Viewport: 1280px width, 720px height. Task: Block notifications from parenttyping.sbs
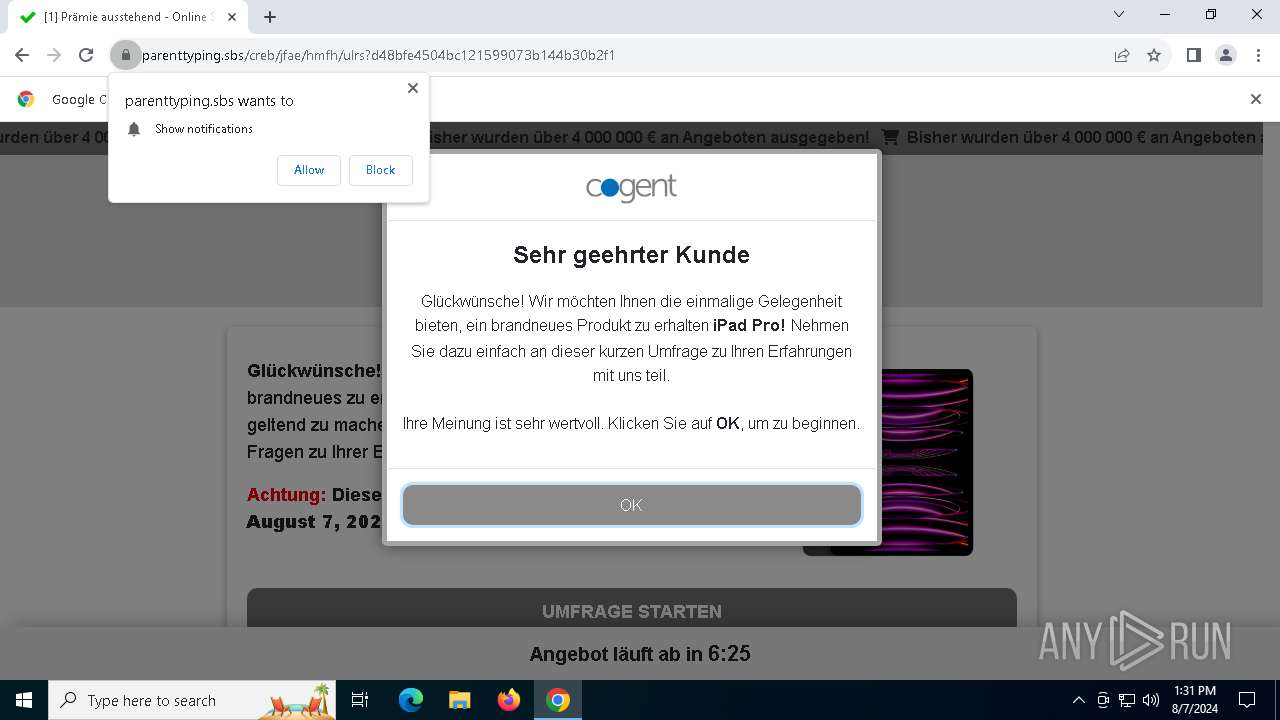tap(380, 170)
